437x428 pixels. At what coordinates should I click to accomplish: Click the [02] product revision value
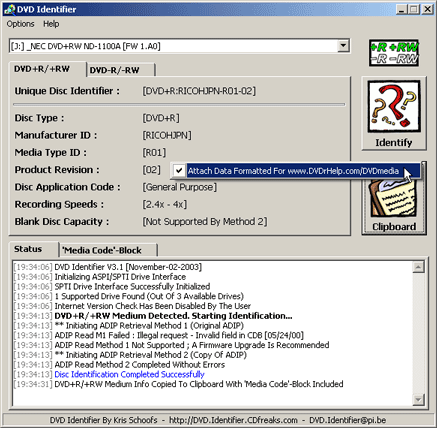151,170
